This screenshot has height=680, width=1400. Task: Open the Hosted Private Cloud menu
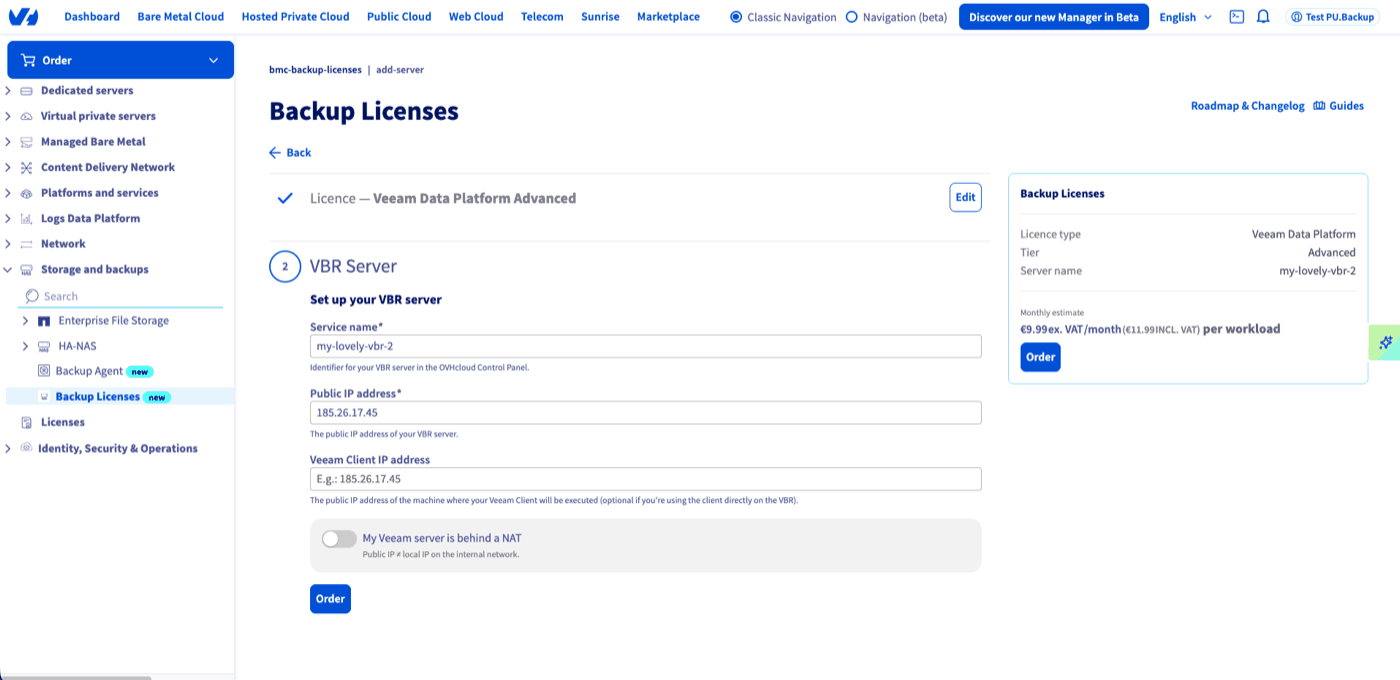click(296, 17)
